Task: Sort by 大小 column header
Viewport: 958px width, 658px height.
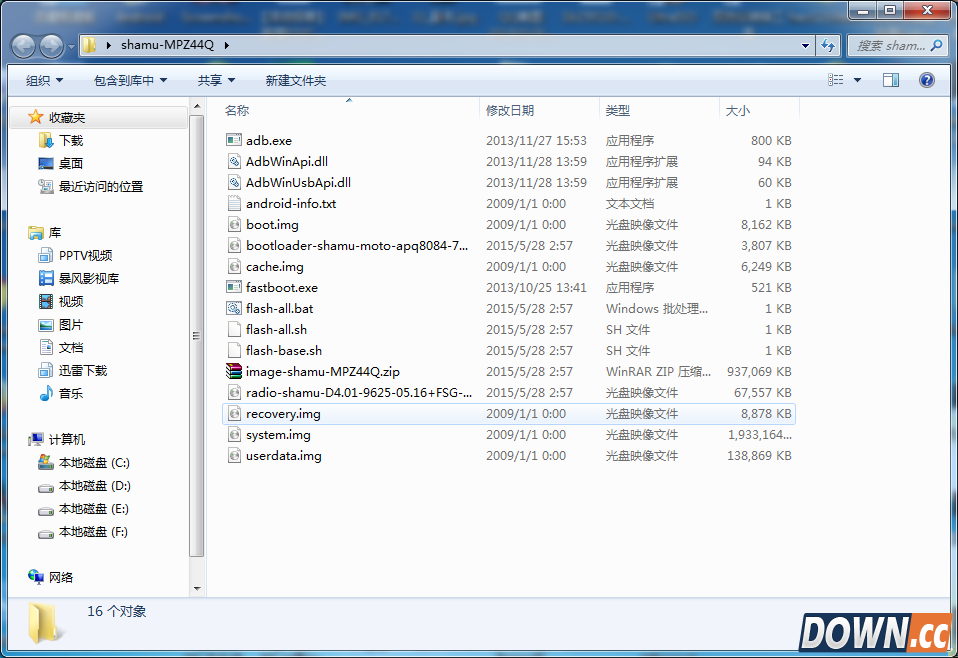Action: pos(737,110)
